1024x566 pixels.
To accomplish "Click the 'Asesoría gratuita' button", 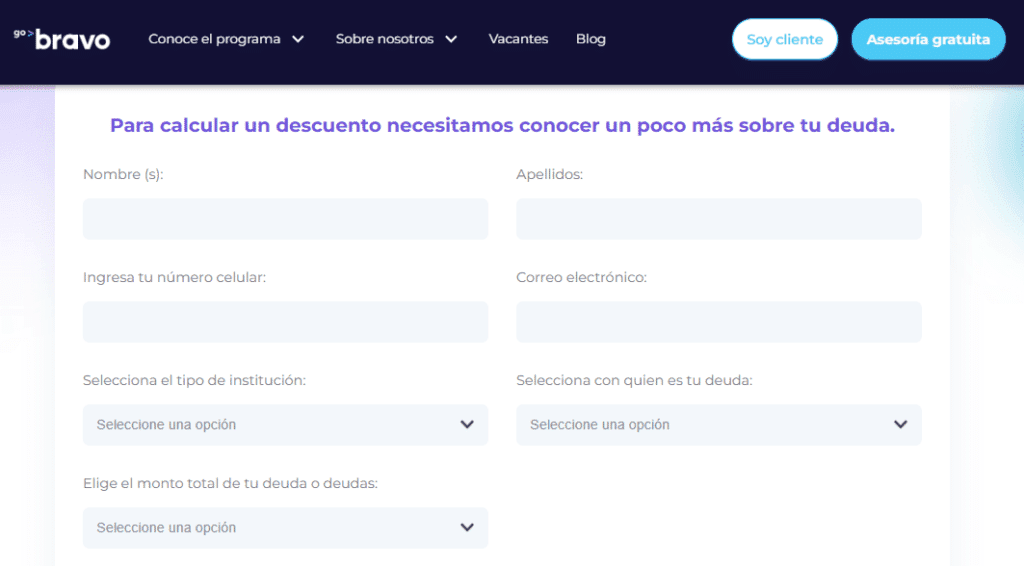I will (x=928, y=40).
